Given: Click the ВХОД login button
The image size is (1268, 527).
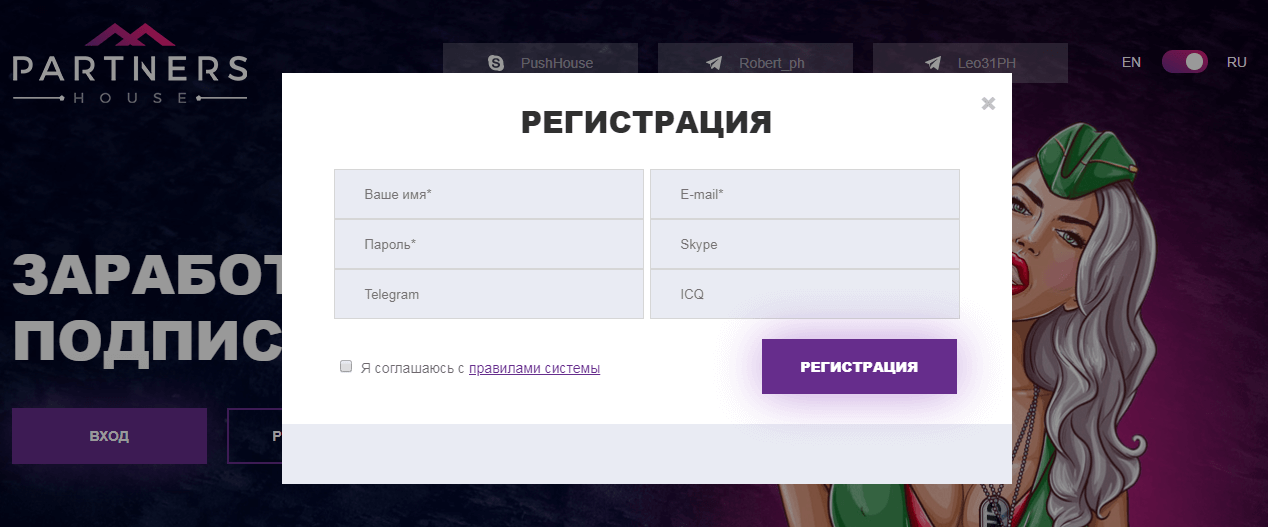Looking at the screenshot, I should click(x=109, y=436).
